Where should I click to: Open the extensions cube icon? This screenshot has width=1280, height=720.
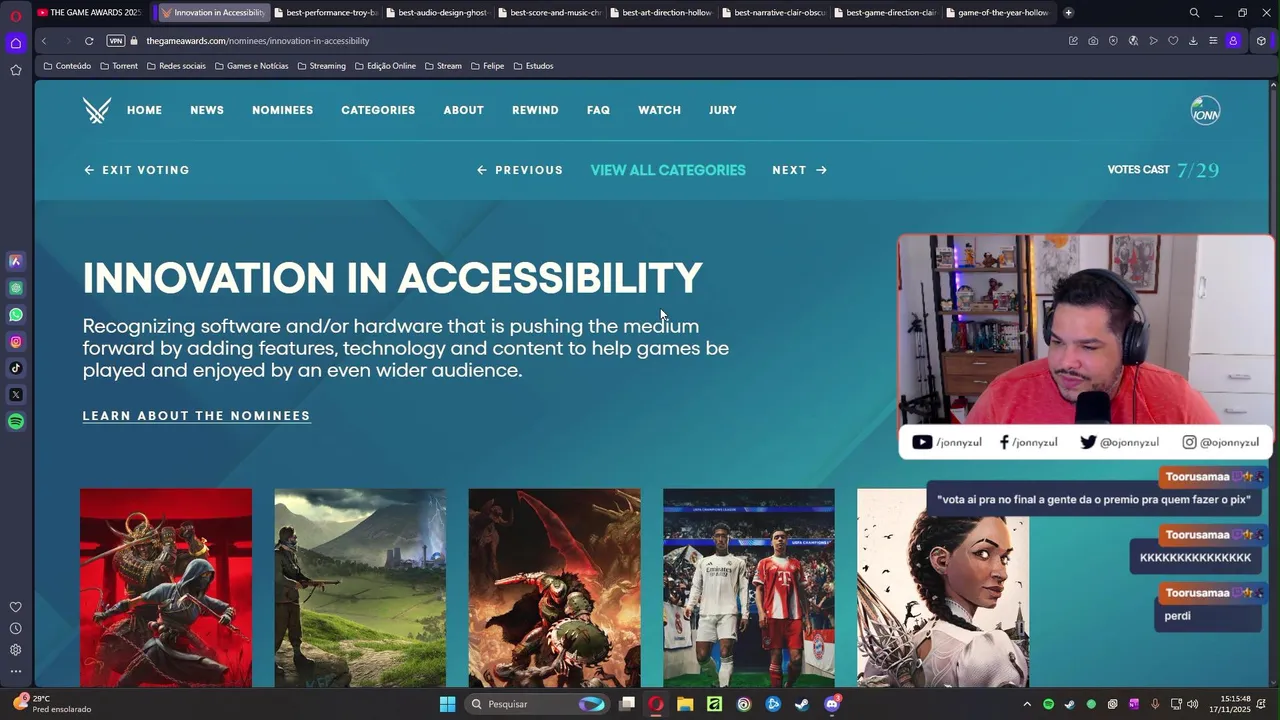pos(1261,41)
